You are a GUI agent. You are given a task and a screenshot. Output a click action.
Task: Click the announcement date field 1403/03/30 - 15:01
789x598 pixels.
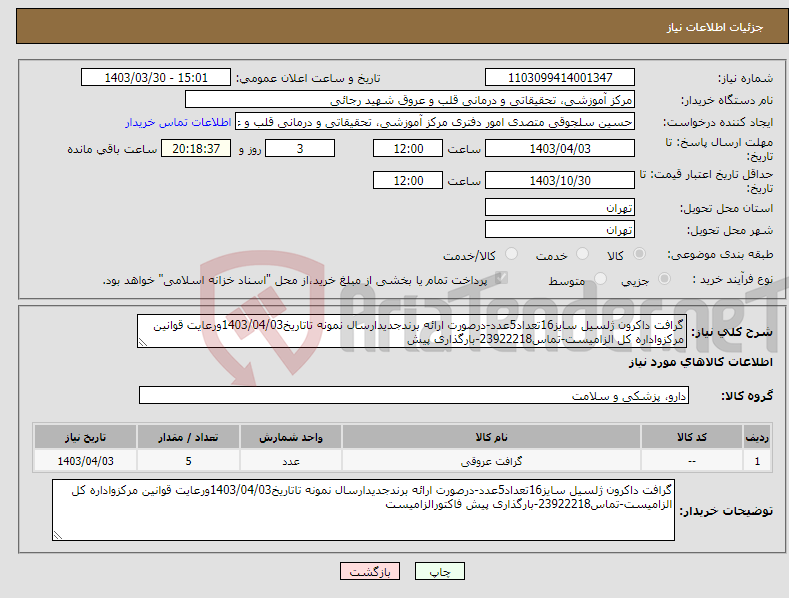(156, 78)
